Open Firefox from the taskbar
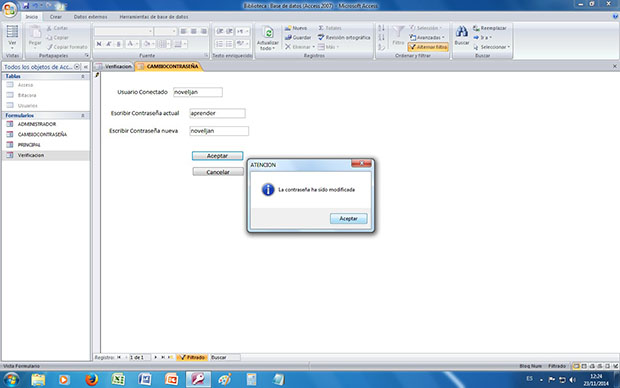This screenshot has height=388, width=620. [x=92, y=380]
